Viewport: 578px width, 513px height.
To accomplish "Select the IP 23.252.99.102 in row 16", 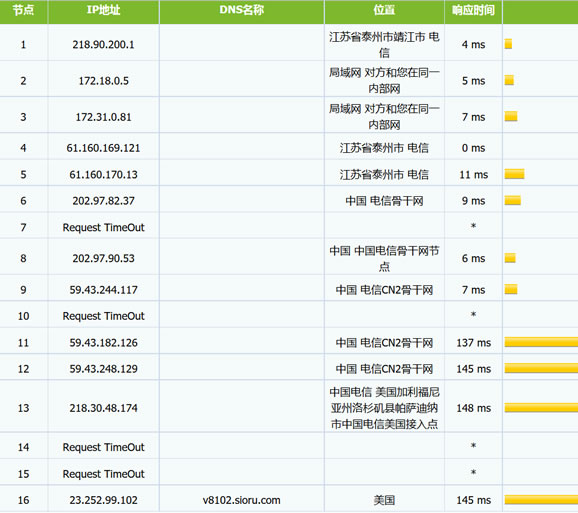I will click(104, 500).
